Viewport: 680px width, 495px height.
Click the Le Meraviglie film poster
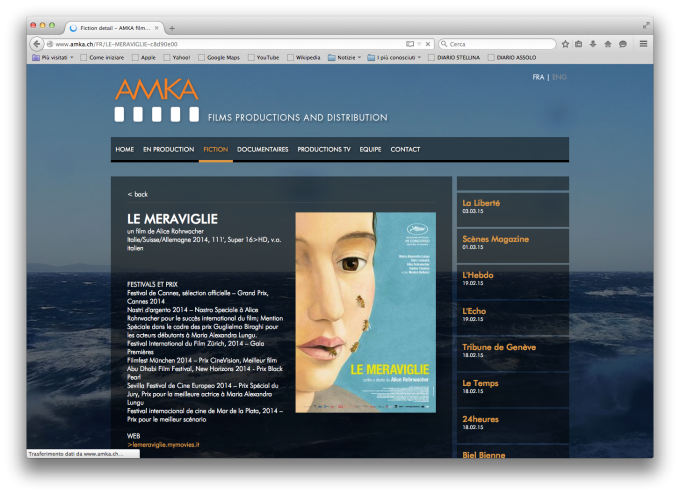tap(366, 312)
